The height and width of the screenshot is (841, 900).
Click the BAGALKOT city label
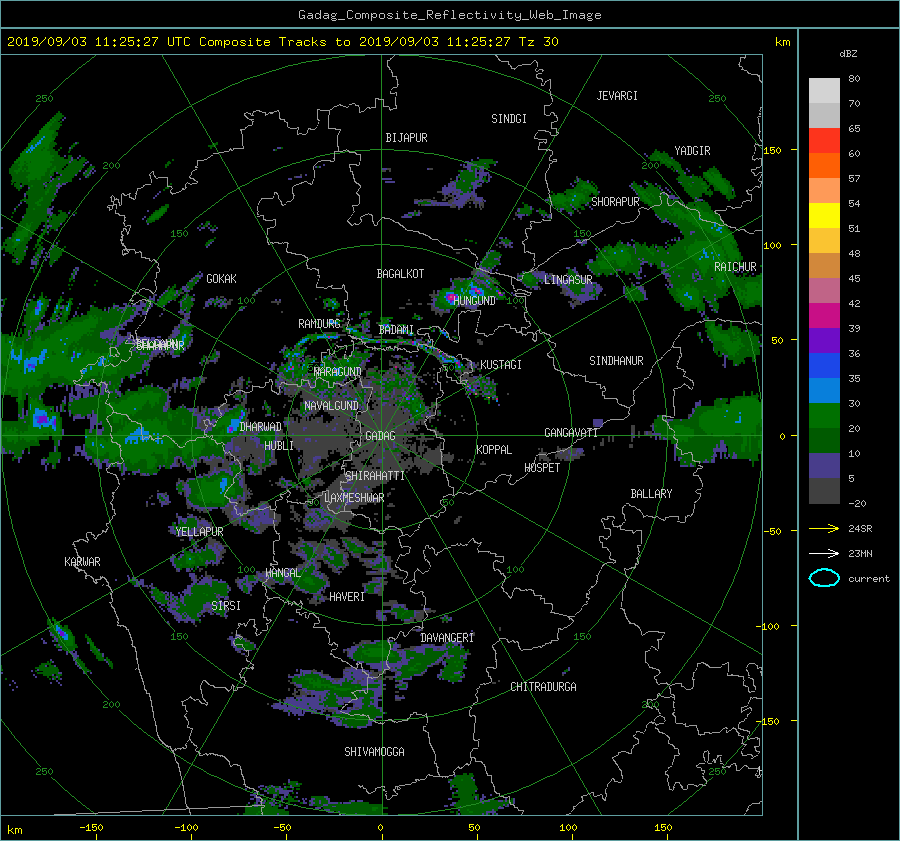[400, 274]
